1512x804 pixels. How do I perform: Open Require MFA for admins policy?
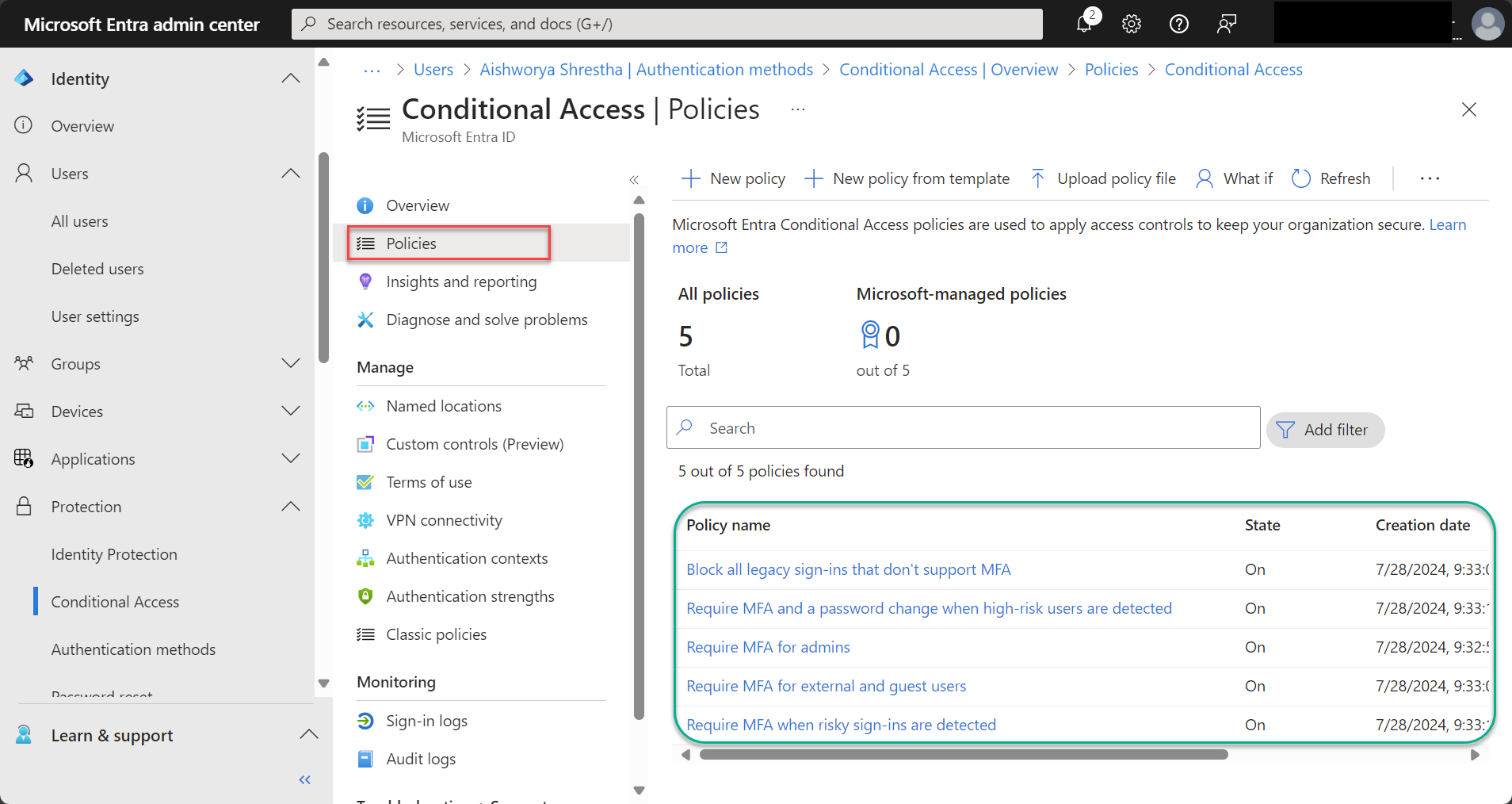[x=768, y=647]
